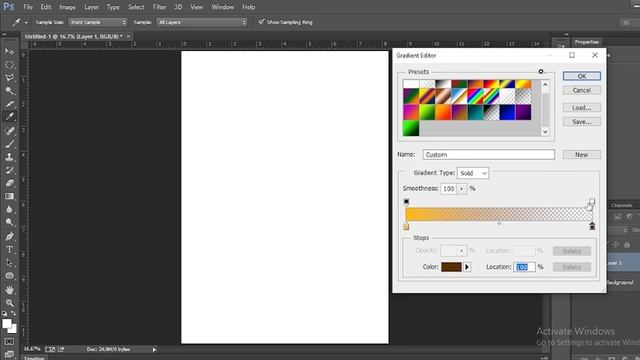The width and height of the screenshot is (640, 360).
Task: Select the left opacity stop above gradient
Action: 406,201
